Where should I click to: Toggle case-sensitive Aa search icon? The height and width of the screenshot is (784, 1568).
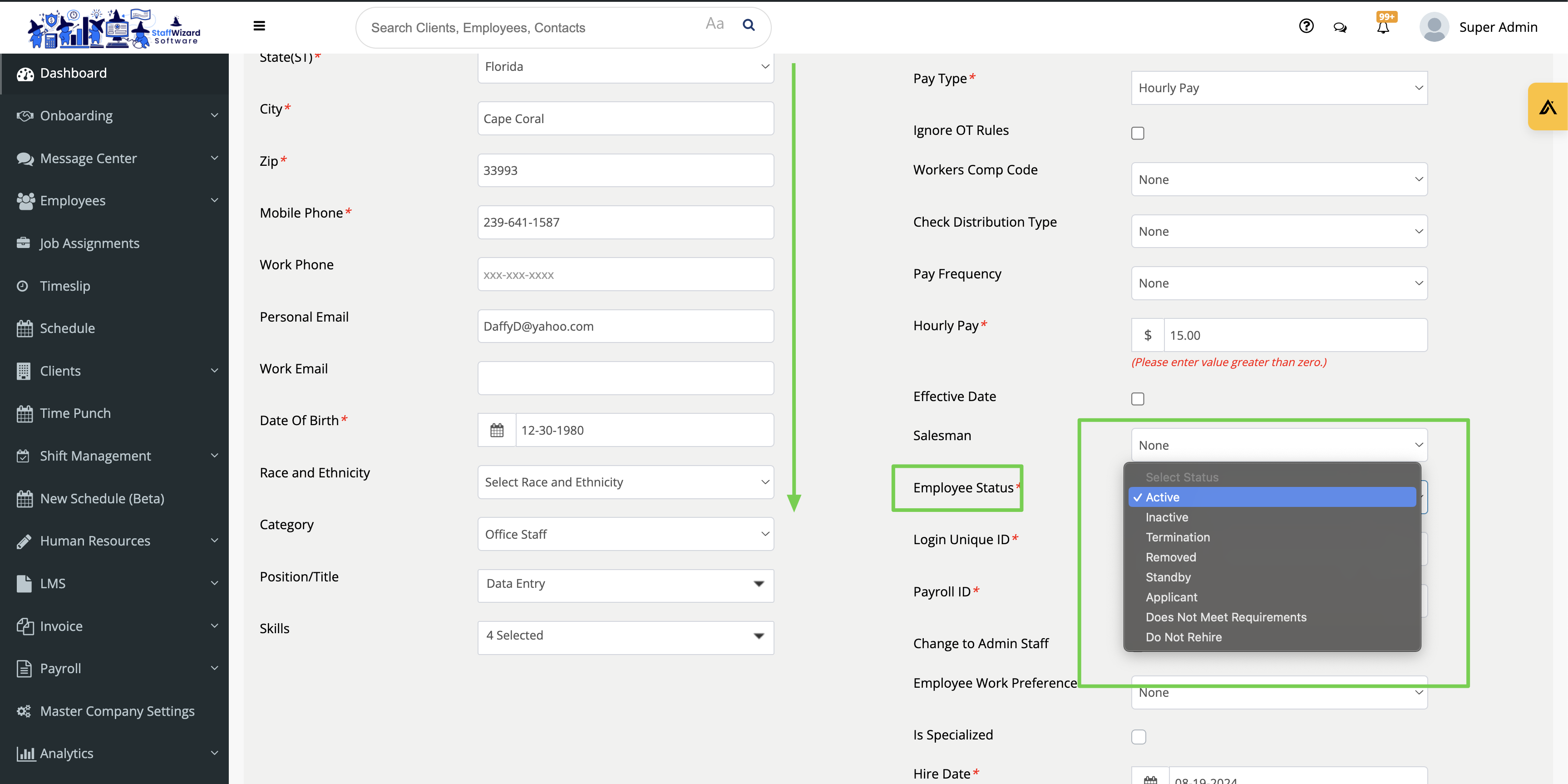[715, 24]
